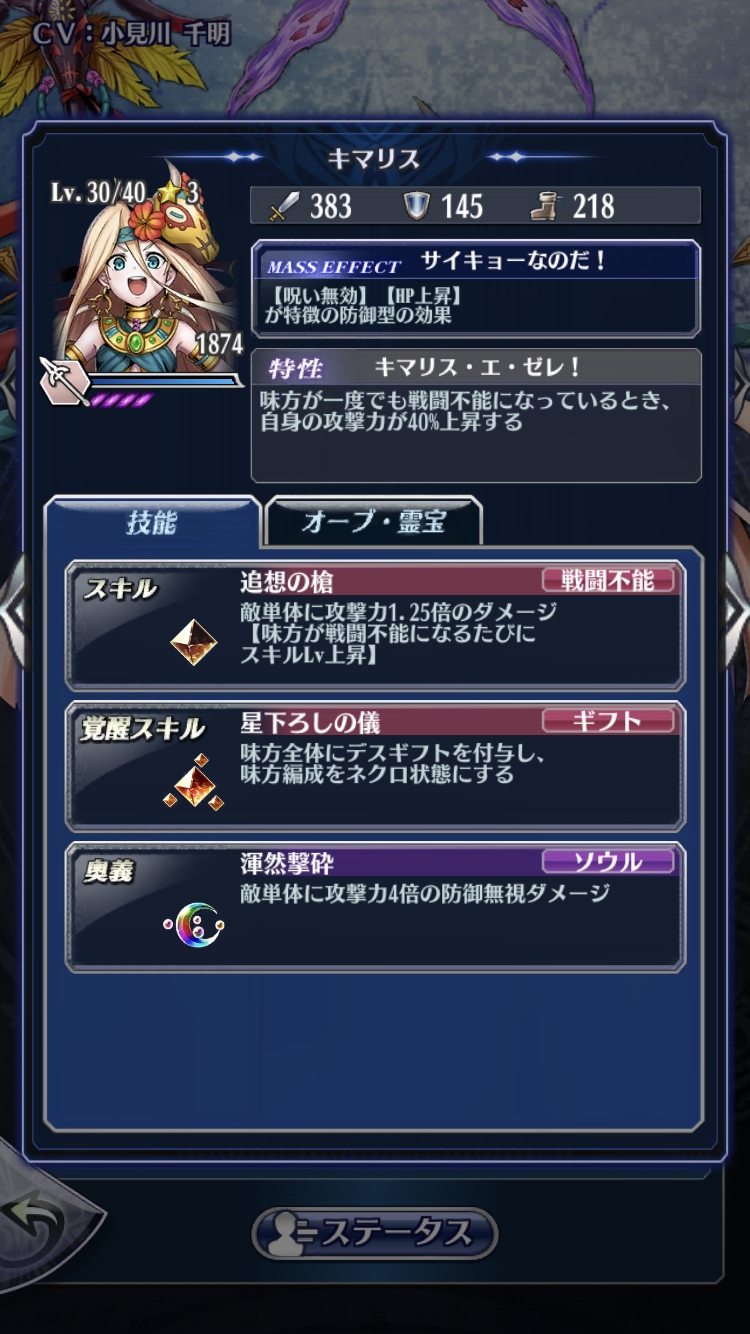Tap the 戦闘不能 skill tag
Image resolution: width=750 pixels, height=1334 pixels.
[608, 581]
